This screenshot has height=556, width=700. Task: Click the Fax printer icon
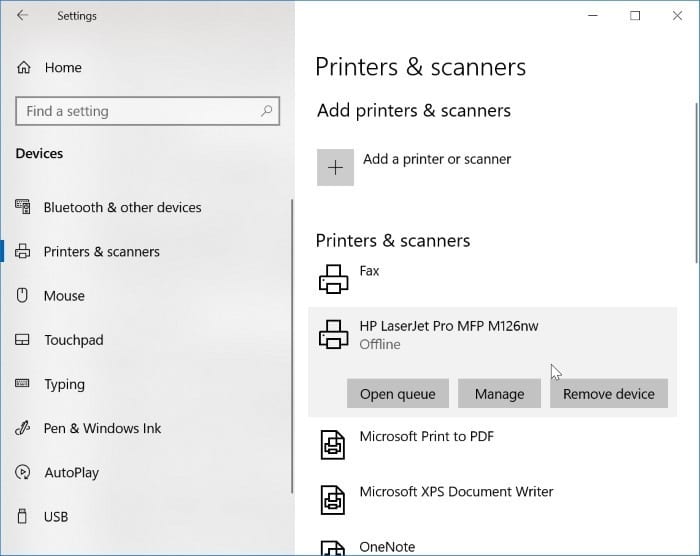333,279
